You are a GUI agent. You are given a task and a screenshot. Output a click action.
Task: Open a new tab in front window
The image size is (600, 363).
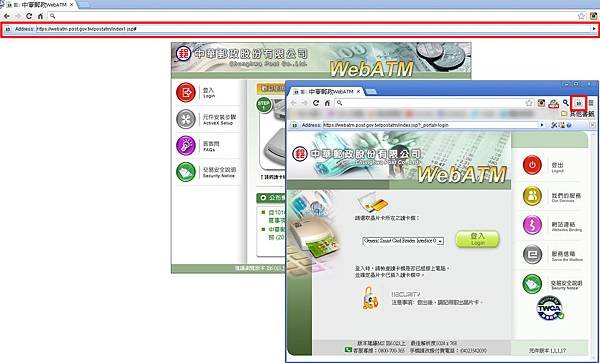click(371, 92)
